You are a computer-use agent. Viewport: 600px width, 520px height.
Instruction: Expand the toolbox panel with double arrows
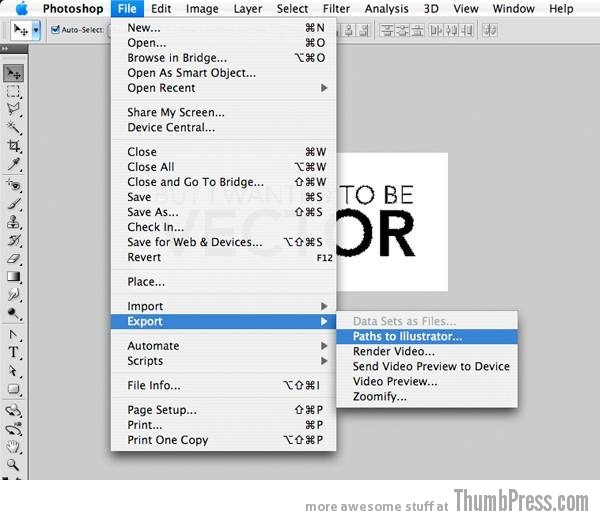(x=5, y=49)
